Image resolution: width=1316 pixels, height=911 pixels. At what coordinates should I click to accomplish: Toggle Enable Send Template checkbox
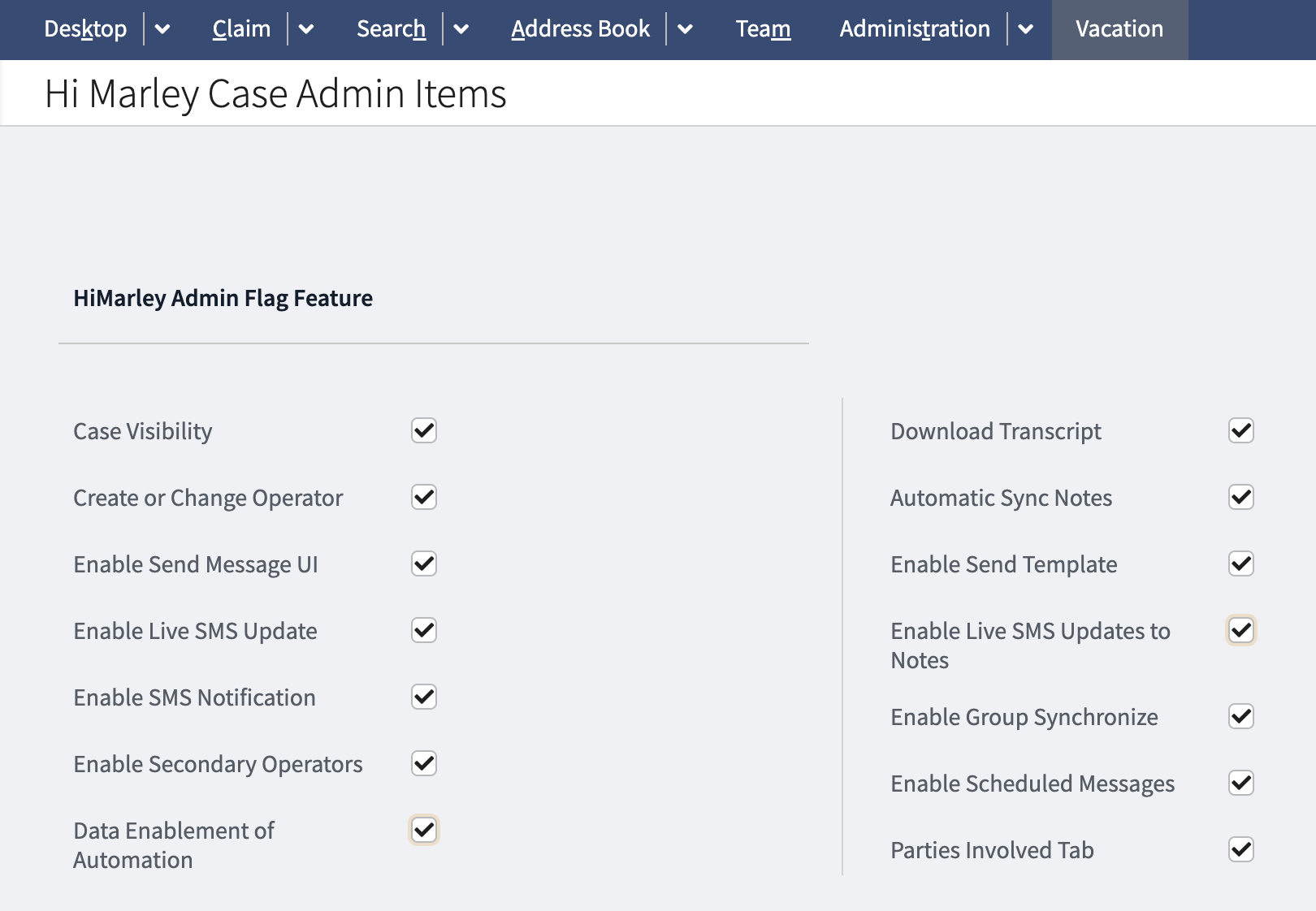point(1241,563)
